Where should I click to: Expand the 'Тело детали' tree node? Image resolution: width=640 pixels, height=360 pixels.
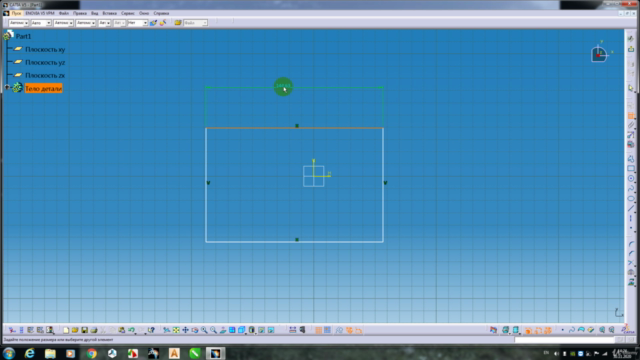pos(7,87)
